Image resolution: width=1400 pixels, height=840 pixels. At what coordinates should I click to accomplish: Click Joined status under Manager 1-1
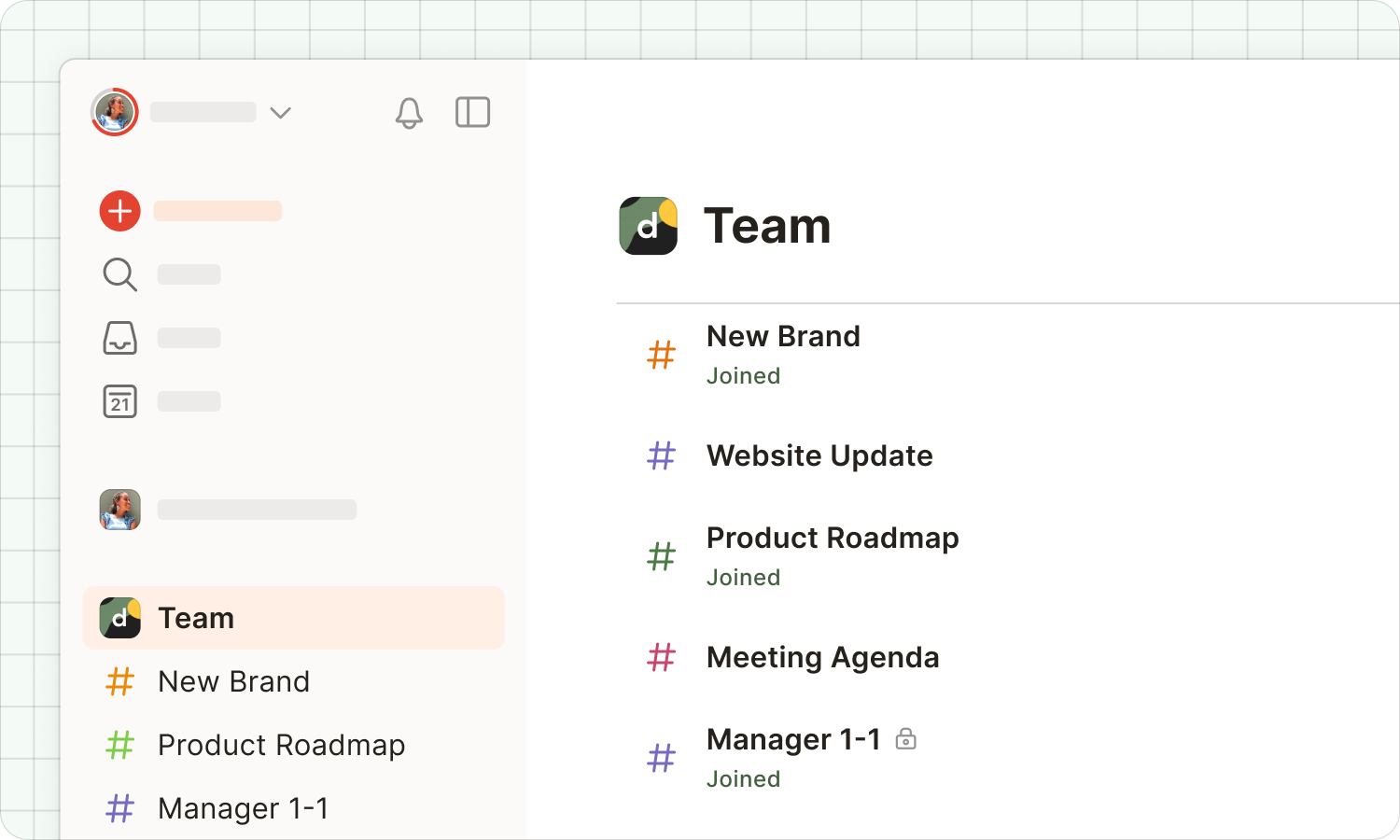(x=743, y=779)
